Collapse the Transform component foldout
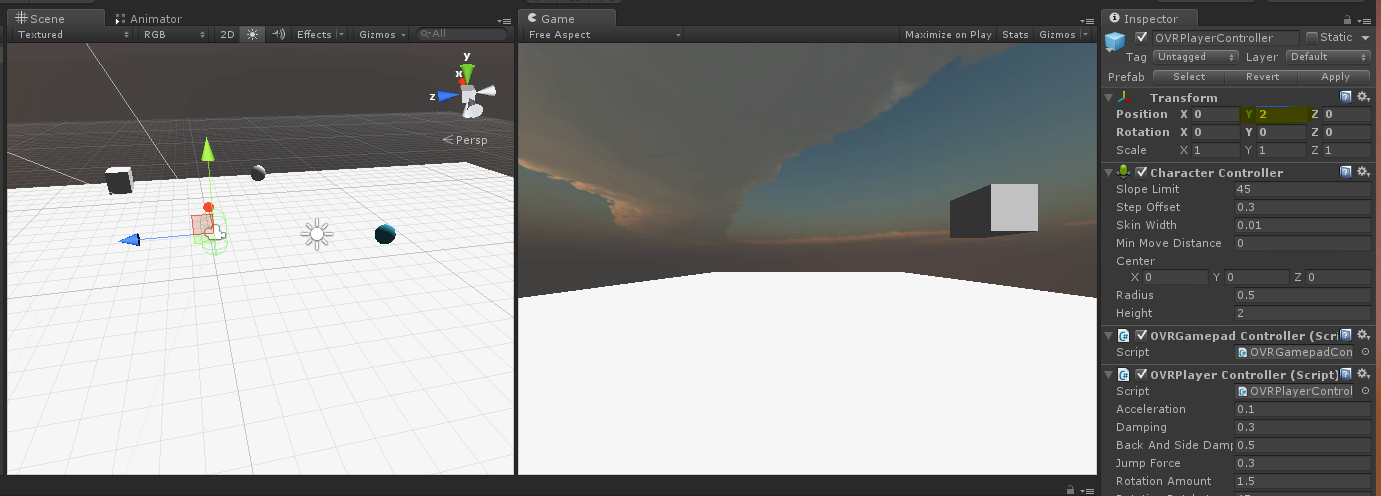This screenshot has width=1381, height=496. coord(1108,97)
